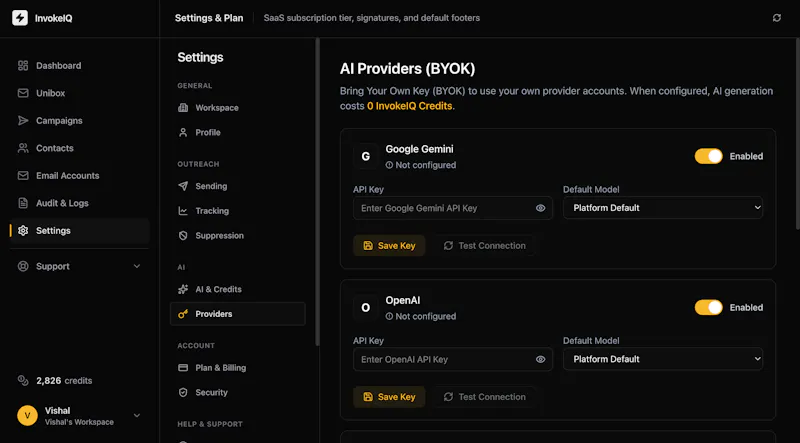
Task: Click the OpenAI O logo
Action: [x=366, y=308]
